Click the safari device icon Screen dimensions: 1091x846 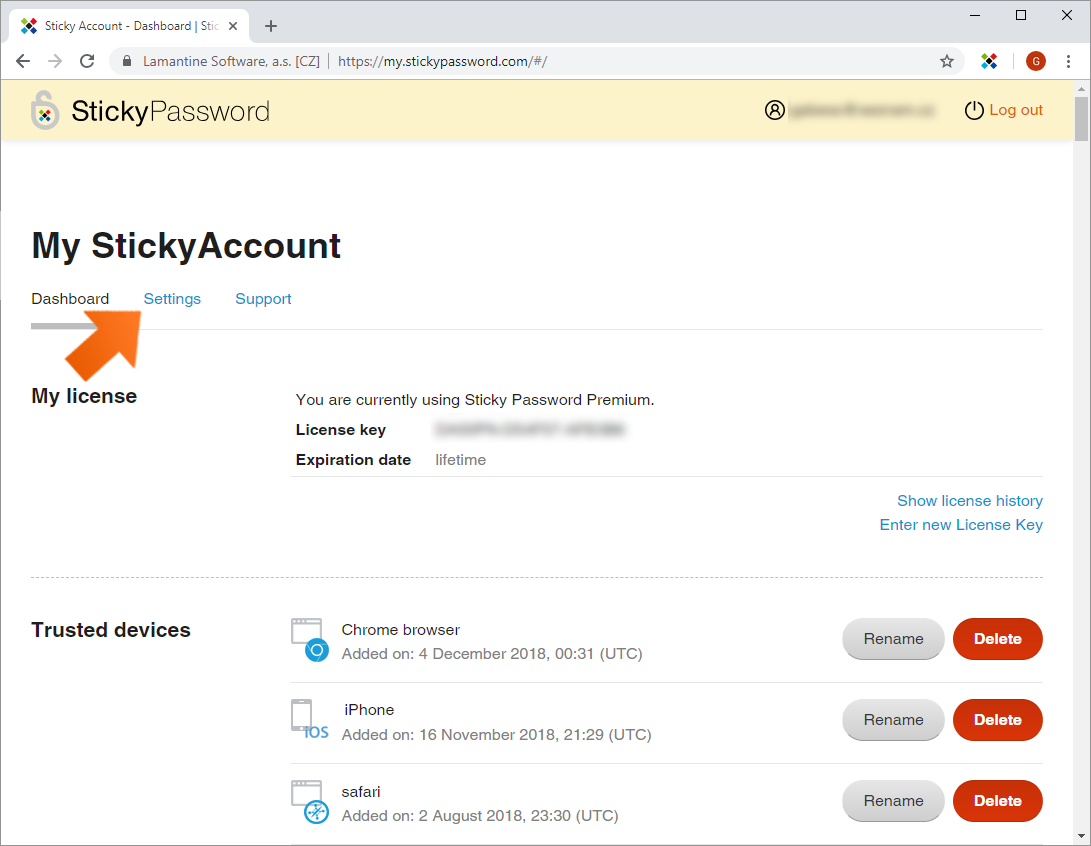point(310,801)
